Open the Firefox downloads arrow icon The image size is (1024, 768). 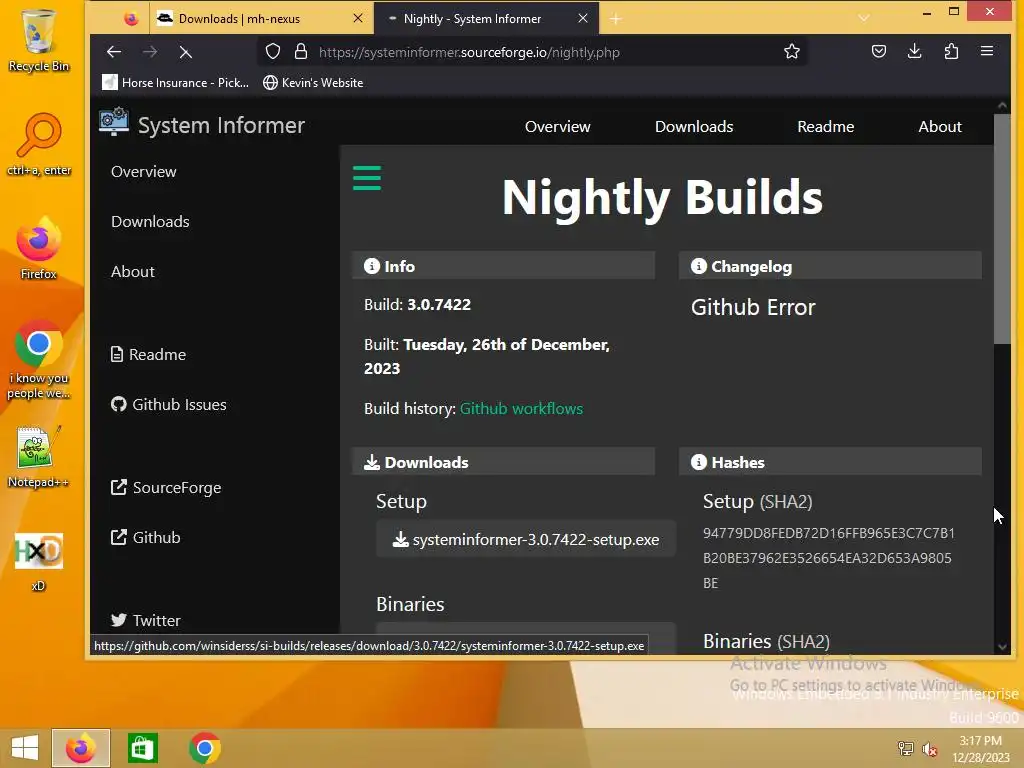click(915, 52)
